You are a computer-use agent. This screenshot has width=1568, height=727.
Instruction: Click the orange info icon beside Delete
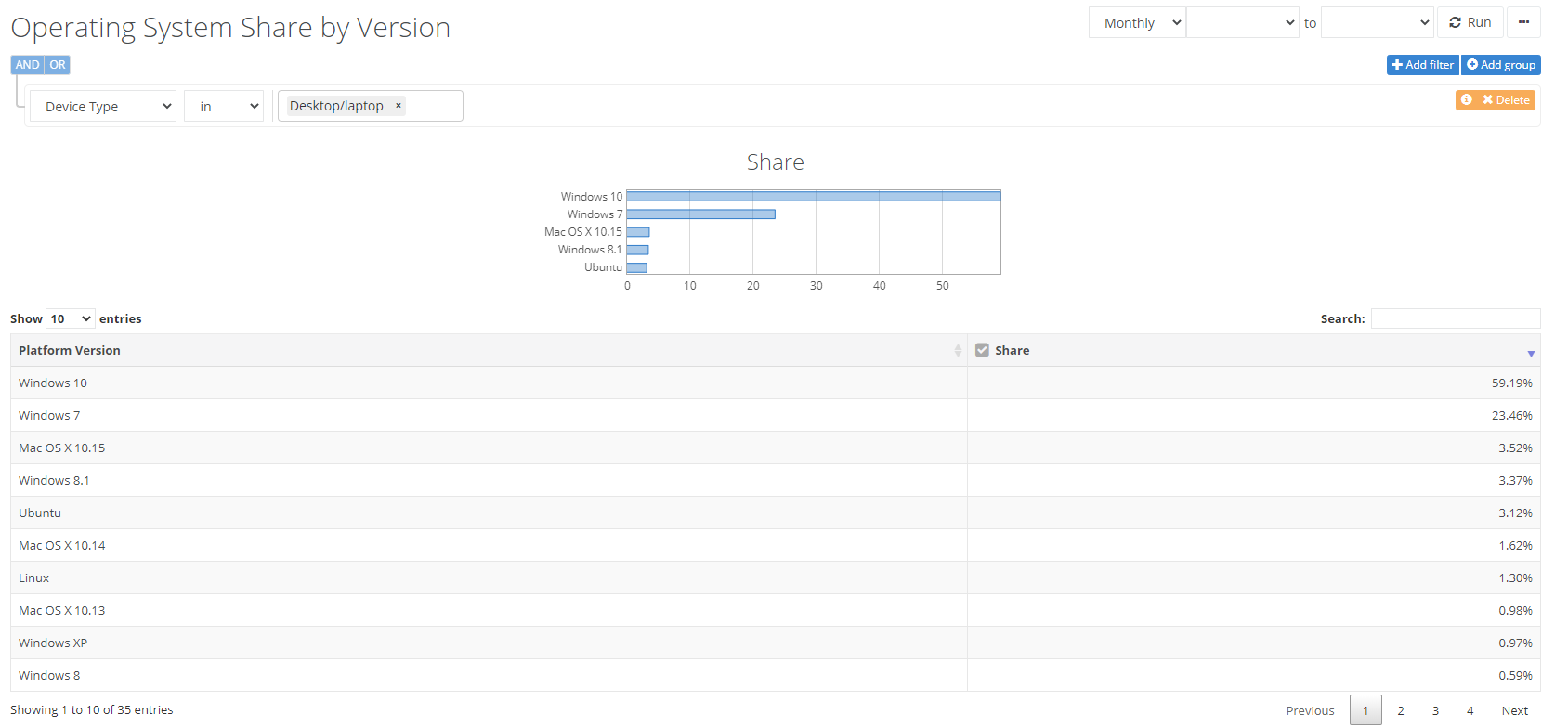click(x=1466, y=99)
